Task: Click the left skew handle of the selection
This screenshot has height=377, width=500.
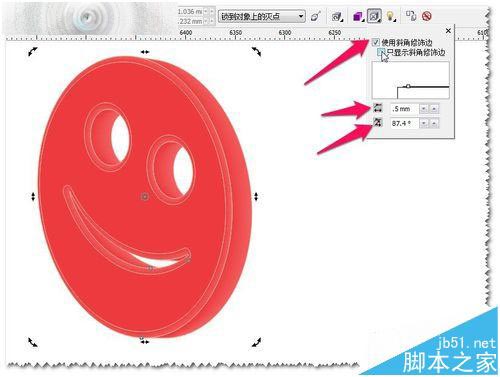Action: click(33, 197)
